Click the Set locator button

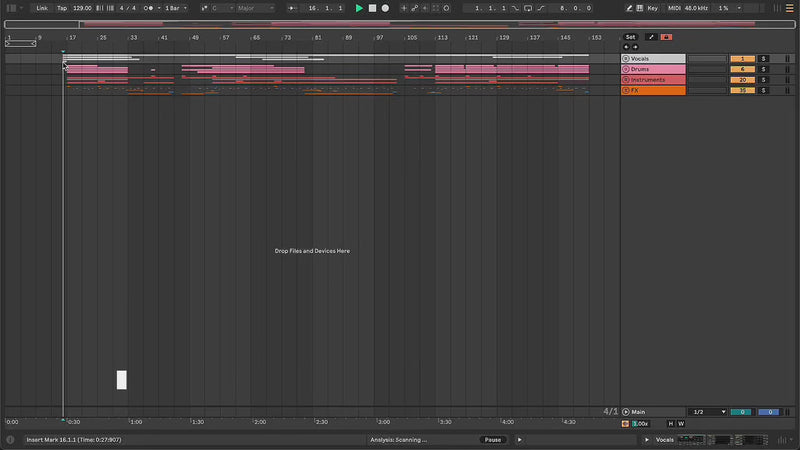(630, 37)
